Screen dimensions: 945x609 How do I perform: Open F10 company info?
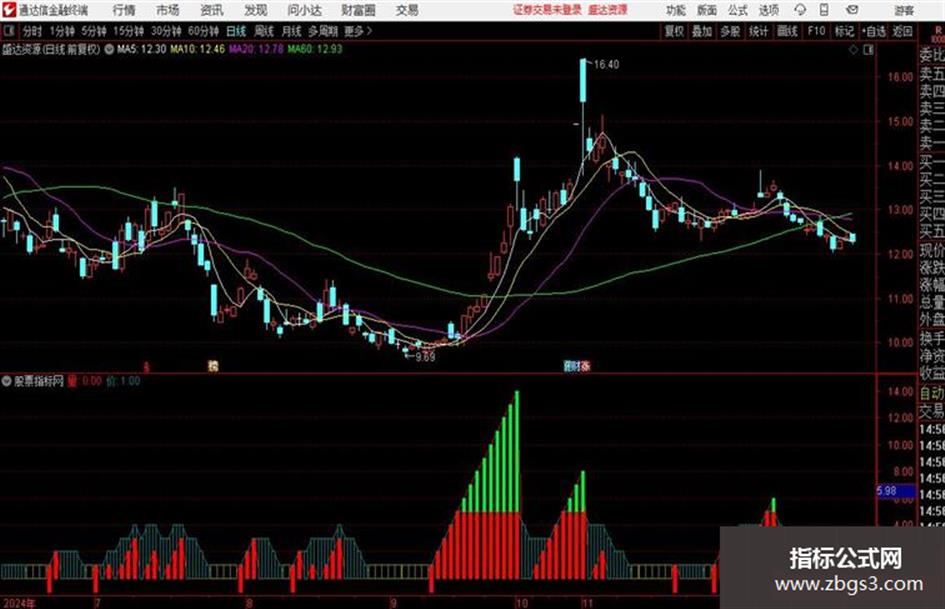pos(816,31)
